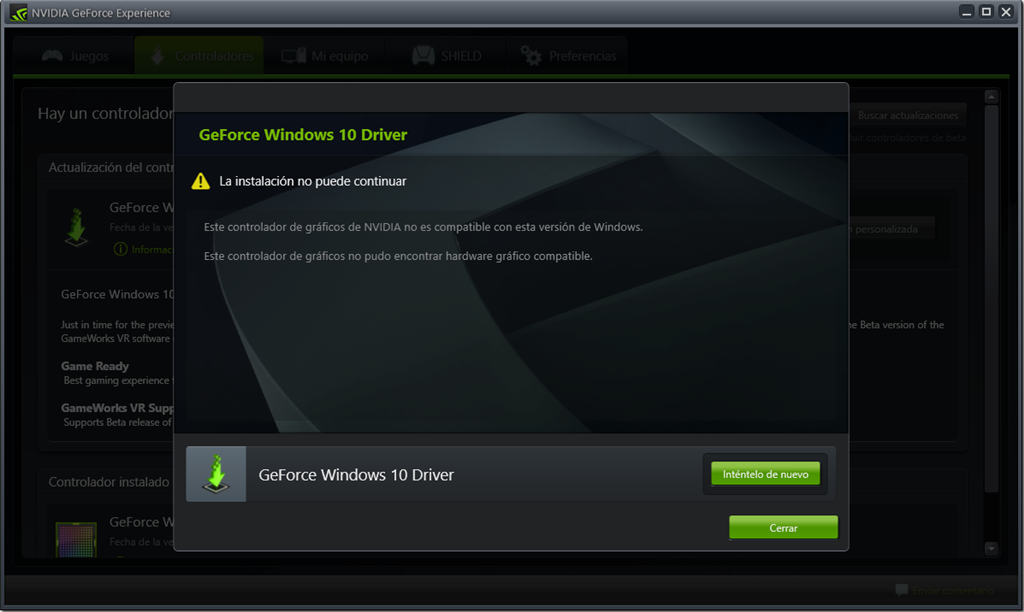Viewport: 1024px width, 612px height.
Task: Open the Mi equipo tab
Action: 325,56
